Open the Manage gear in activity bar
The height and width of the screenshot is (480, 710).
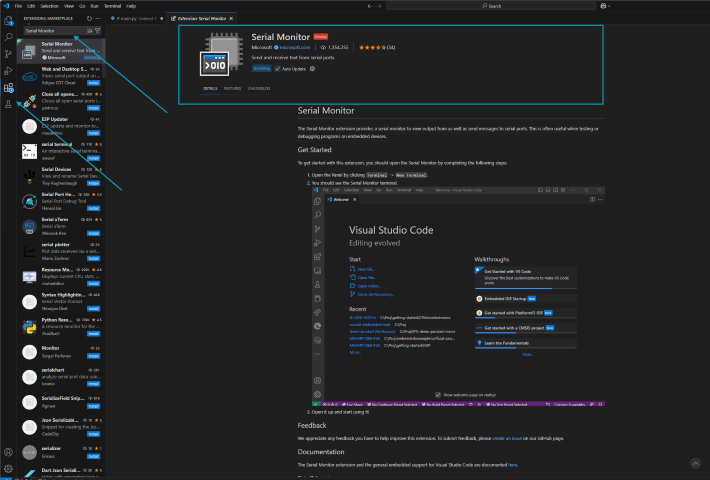[x=8, y=469]
